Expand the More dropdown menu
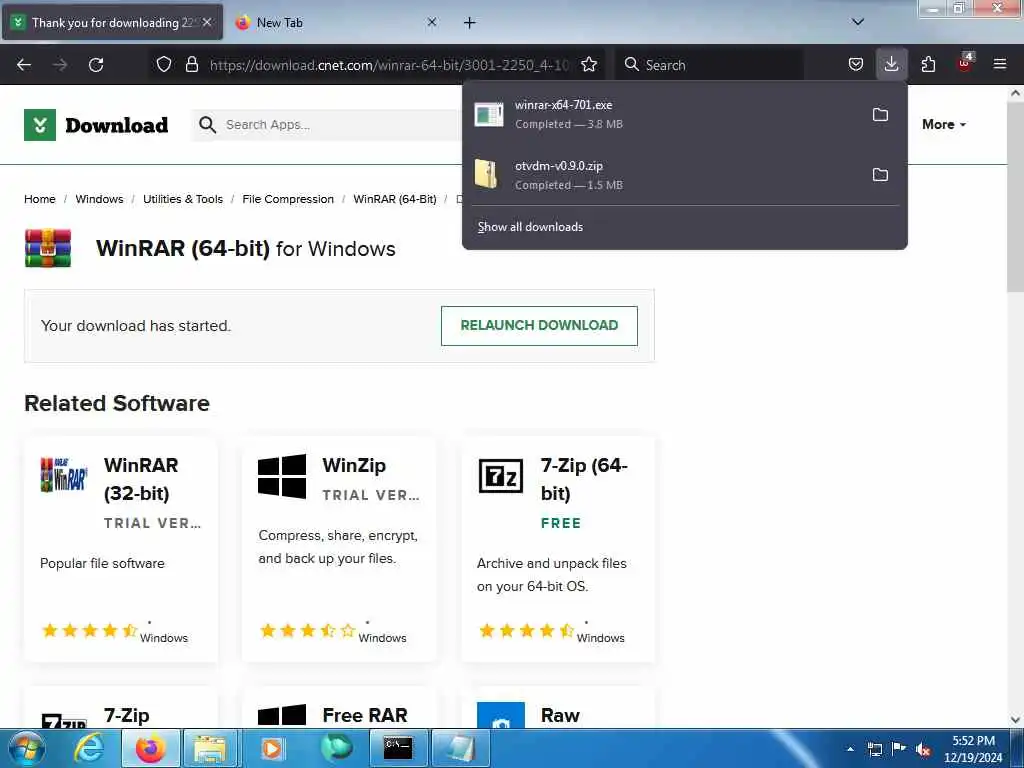1024x768 pixels. pyautogui.click(x=944, y=124)
